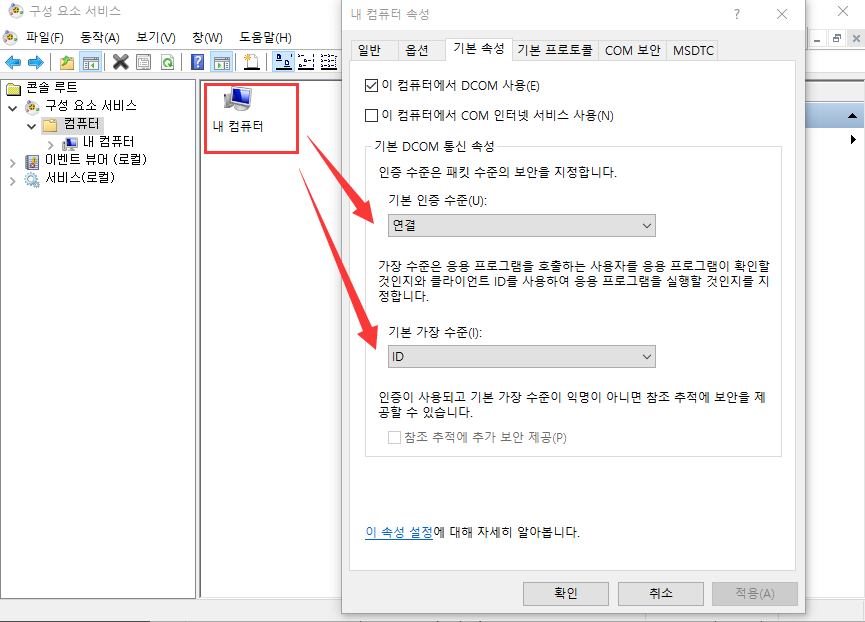Viewport: 865px width, 622px height.
Task: Open the 이 속성 설정 link
Action: (x=400, y=531)
